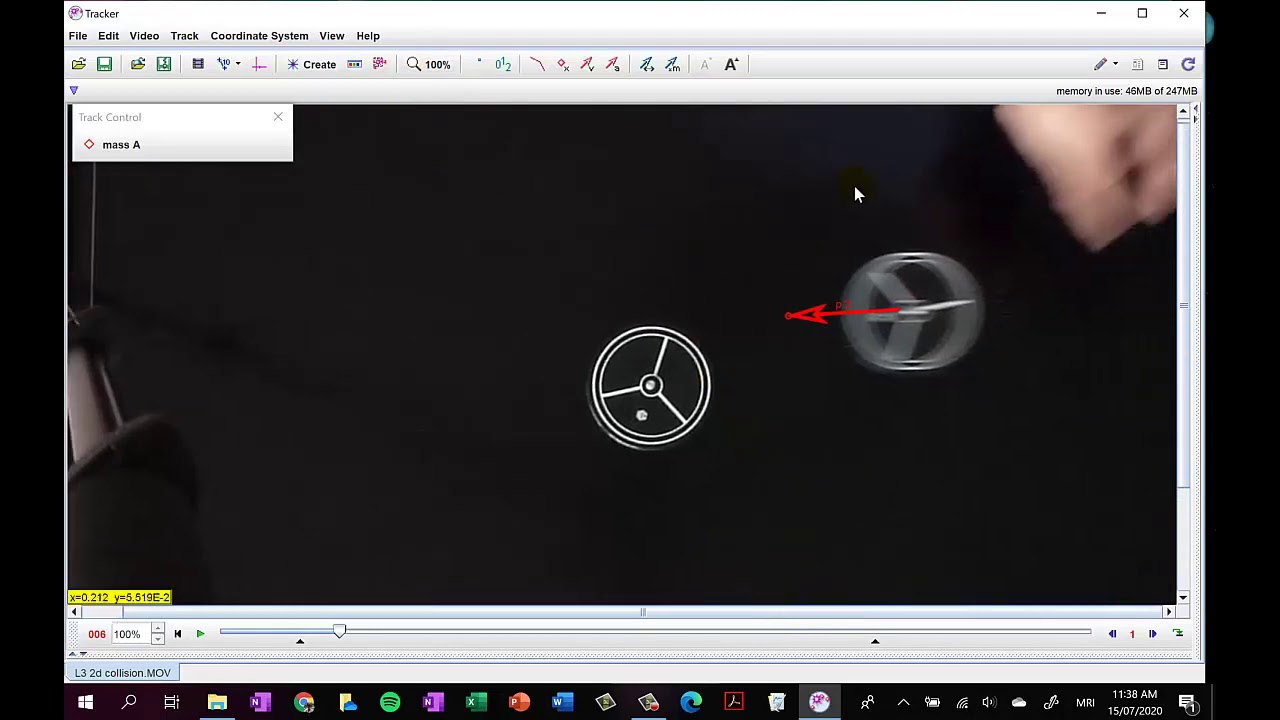Show calibration tools icon
Viewport: 1280px width, 720px height.
(x=224, y=64)
